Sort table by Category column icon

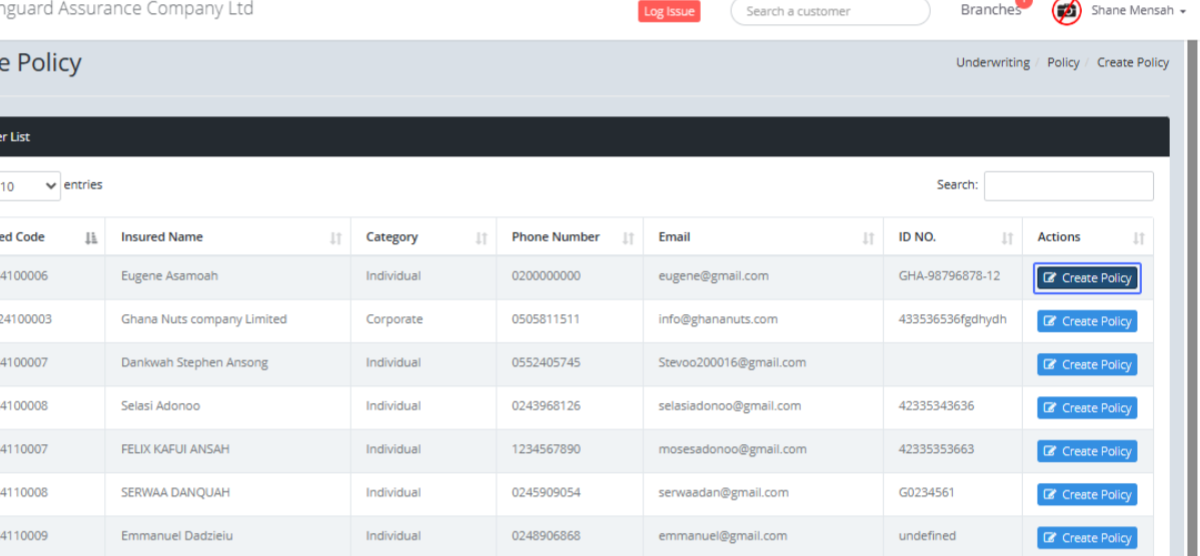point(481,238)
